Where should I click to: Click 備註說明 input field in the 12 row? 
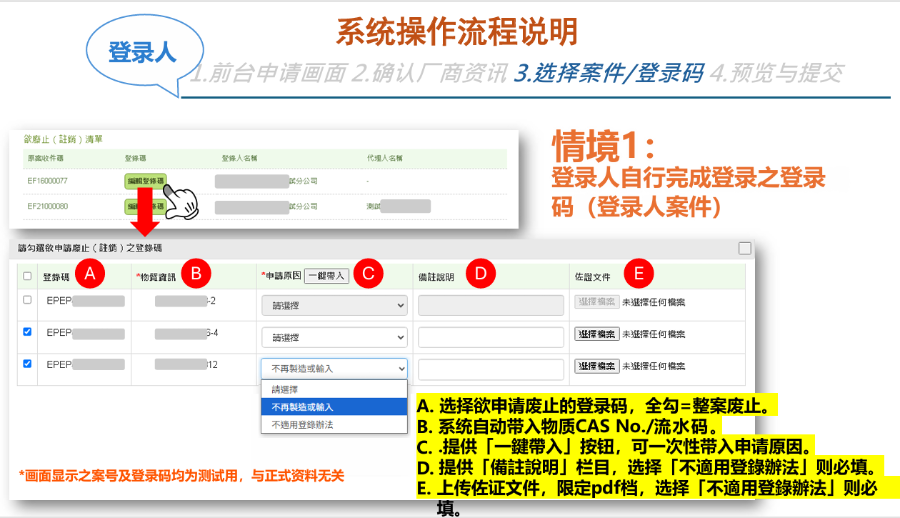point(491,369)
